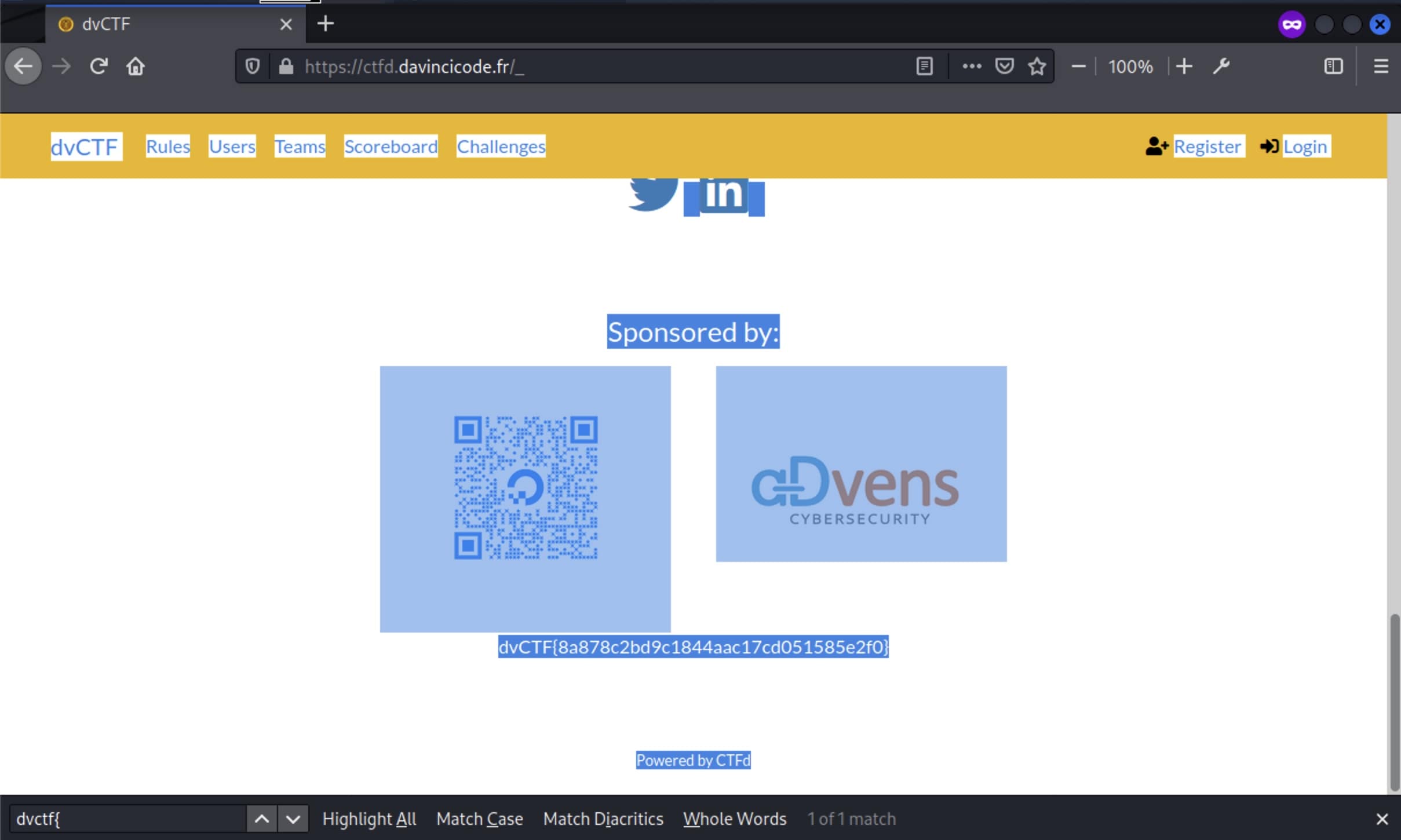Click the Sponsored by heading
This screenshot has height=840, width=1401.
click(693, 332)
